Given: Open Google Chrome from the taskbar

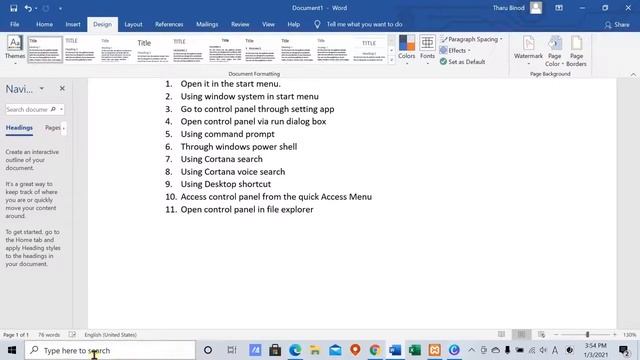Looking at the screenshot, I should pos(375,350).
